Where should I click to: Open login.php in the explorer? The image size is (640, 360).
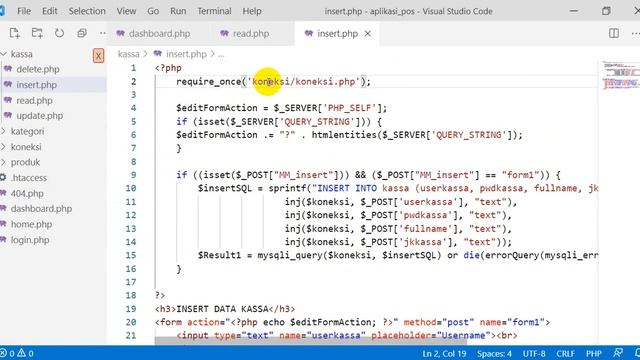(x=30, y=240)
